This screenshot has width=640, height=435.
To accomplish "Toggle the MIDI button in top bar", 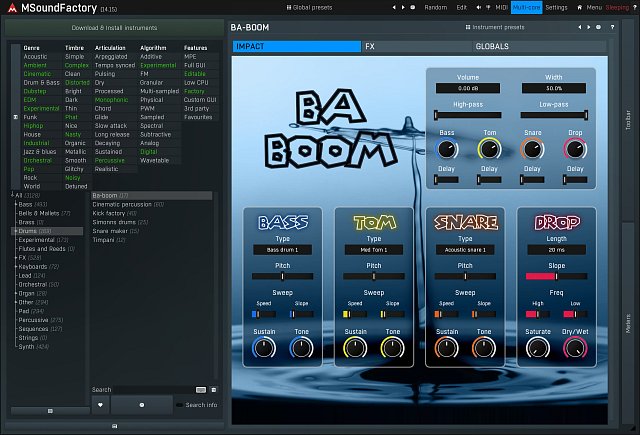I will (x=501, y=7).
